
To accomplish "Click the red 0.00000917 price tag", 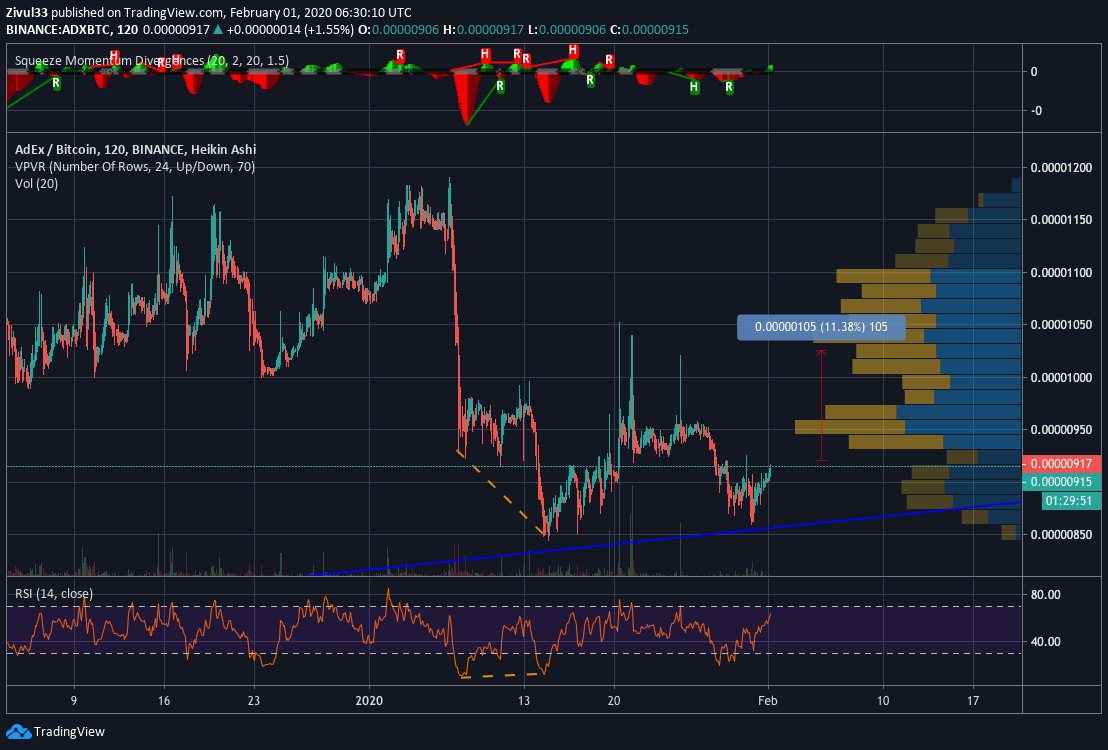I will [1062, 464].
